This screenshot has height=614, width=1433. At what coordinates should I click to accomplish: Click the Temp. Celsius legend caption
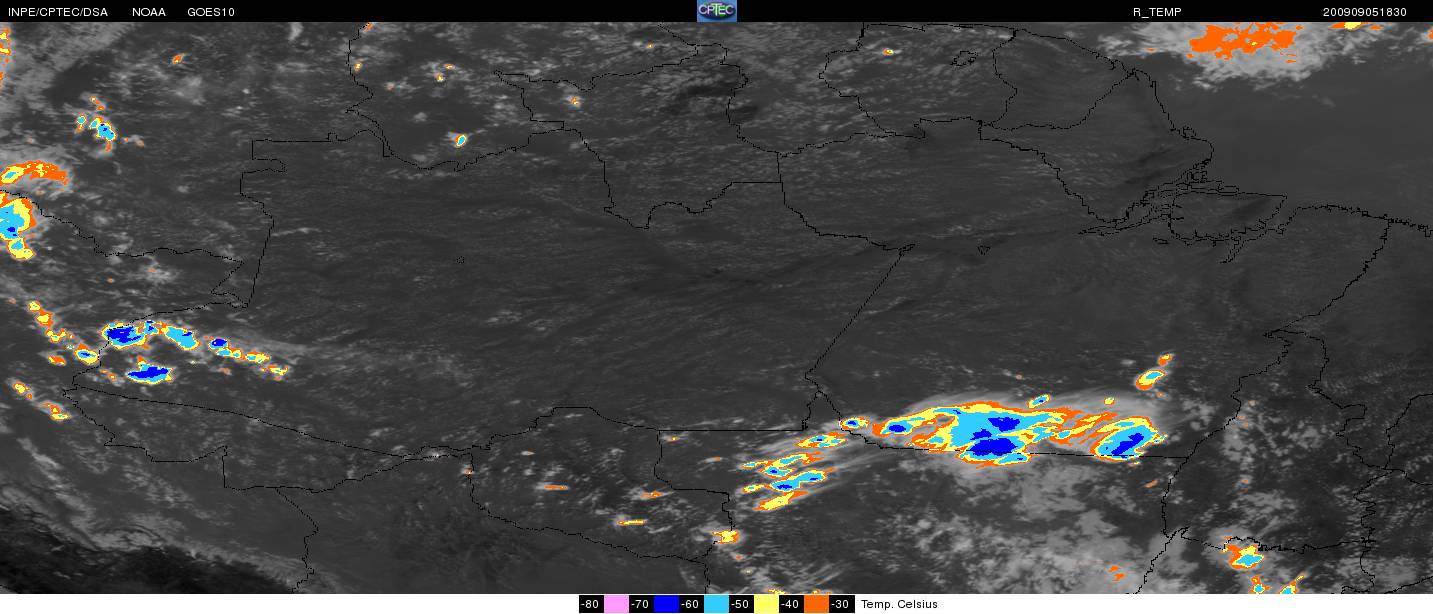click(x=899, y=604)
